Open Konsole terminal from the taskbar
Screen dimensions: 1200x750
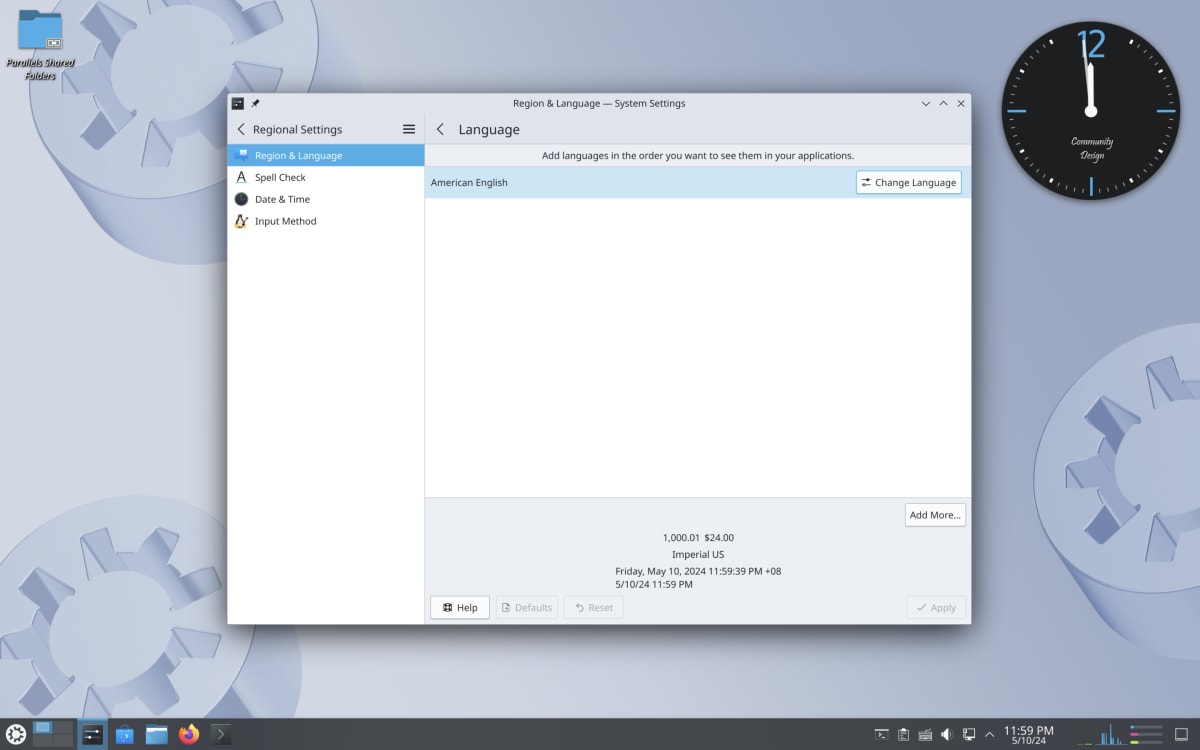click(221, 734)
